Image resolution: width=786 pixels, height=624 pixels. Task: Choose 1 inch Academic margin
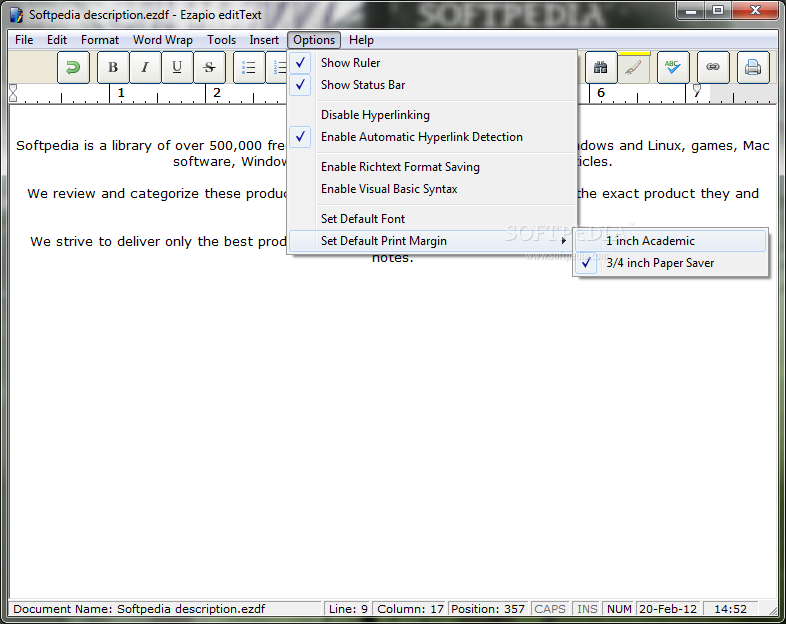point(670,241)
